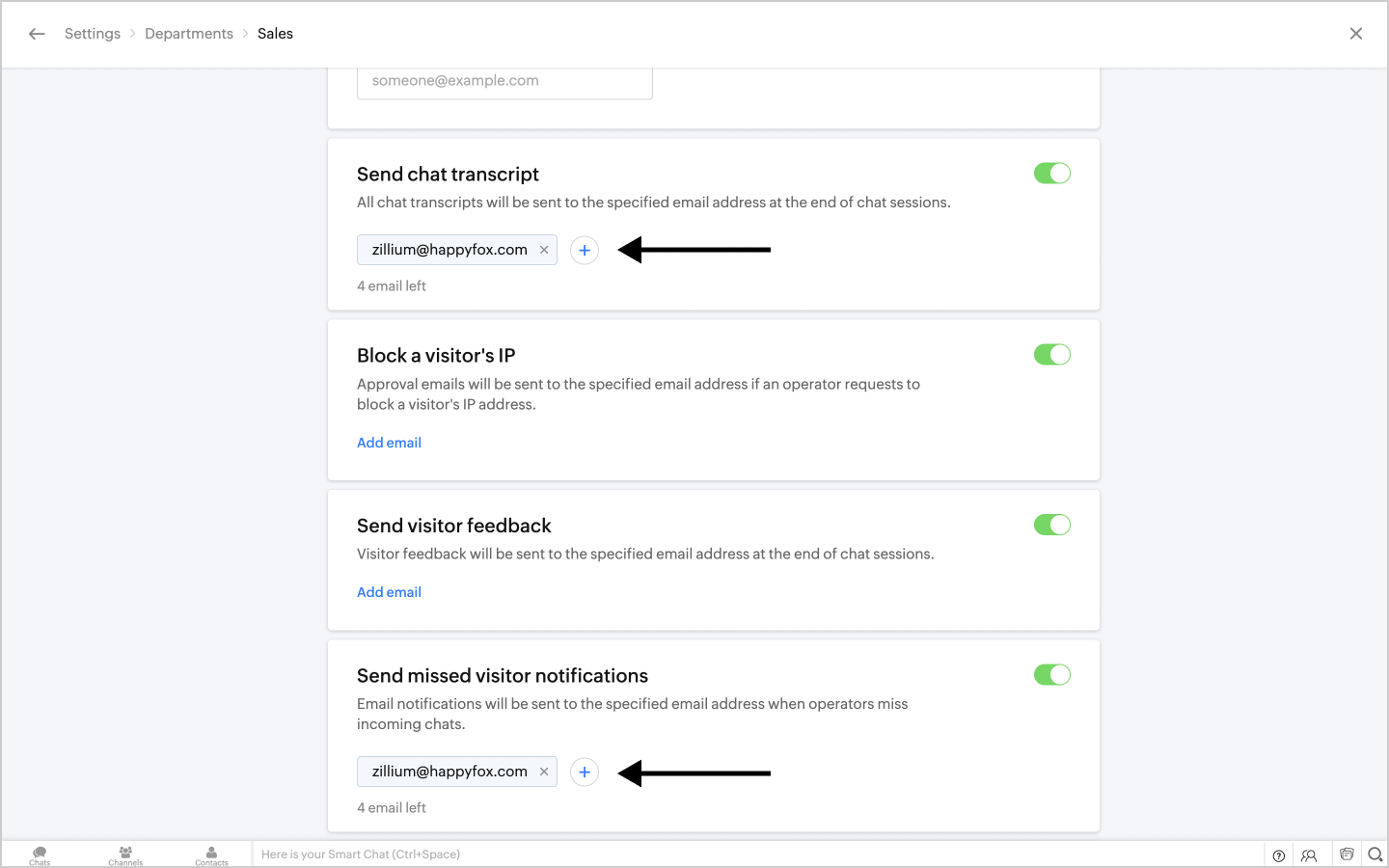Add another email for missed visitor notifications

tap(585, 773)
